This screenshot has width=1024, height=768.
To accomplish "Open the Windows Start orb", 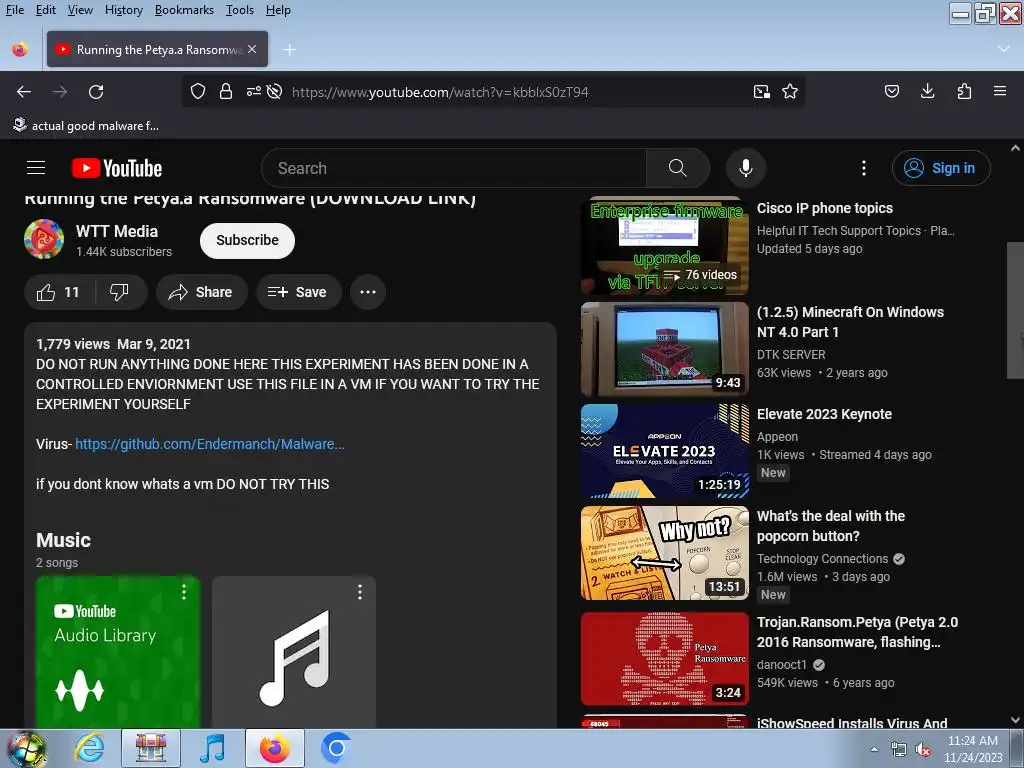I will coord(26,748).
